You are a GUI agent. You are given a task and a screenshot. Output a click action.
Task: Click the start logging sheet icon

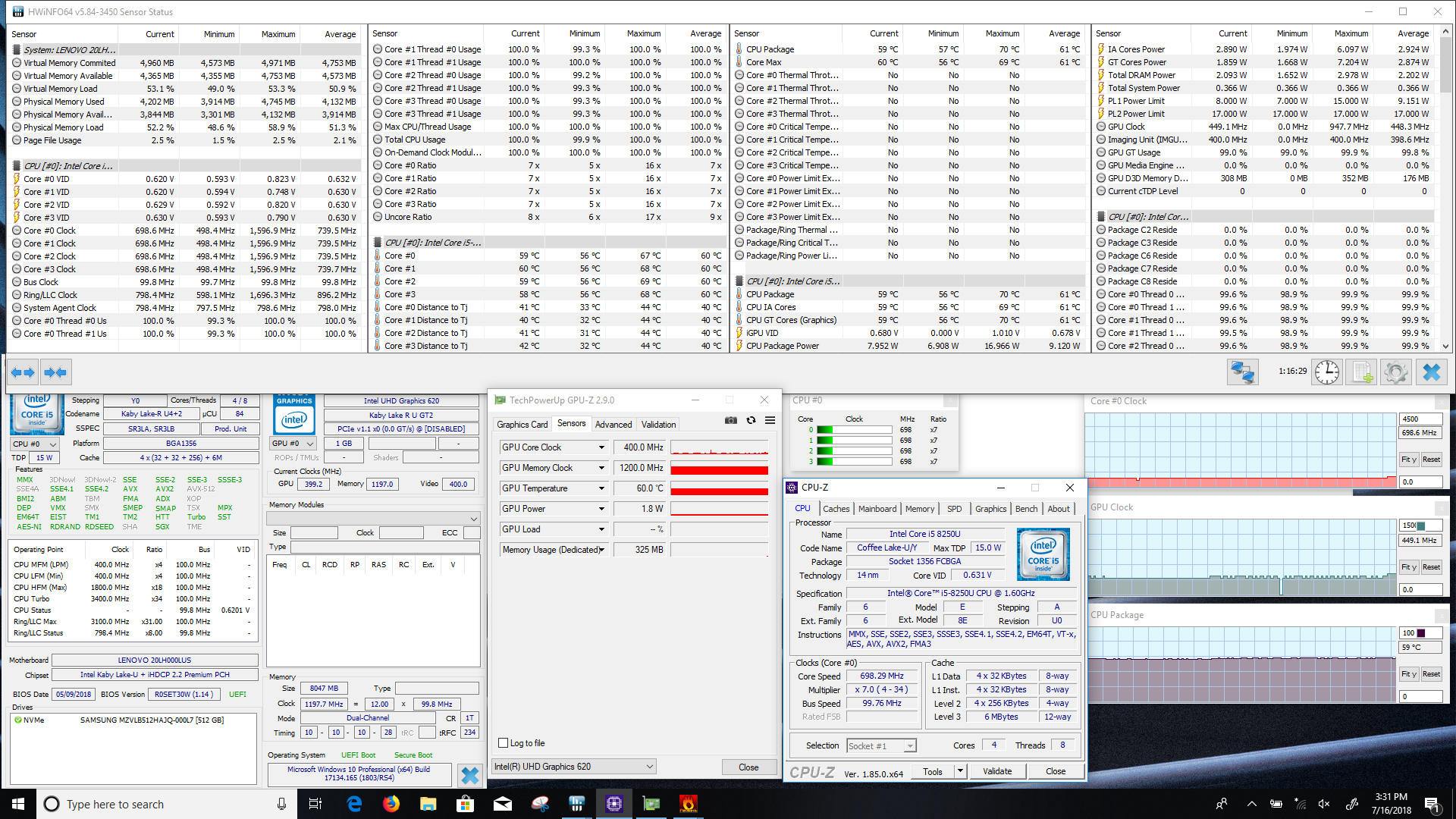[x=1362, y=372]
